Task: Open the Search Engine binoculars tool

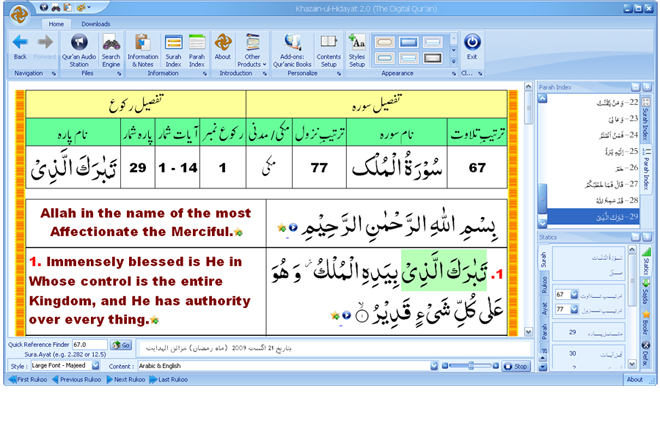Action: coord(111,50)
